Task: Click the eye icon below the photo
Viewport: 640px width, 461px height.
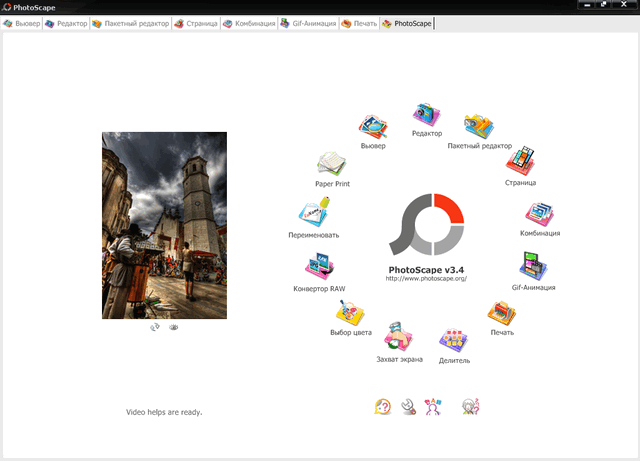Action: (174, 327)
